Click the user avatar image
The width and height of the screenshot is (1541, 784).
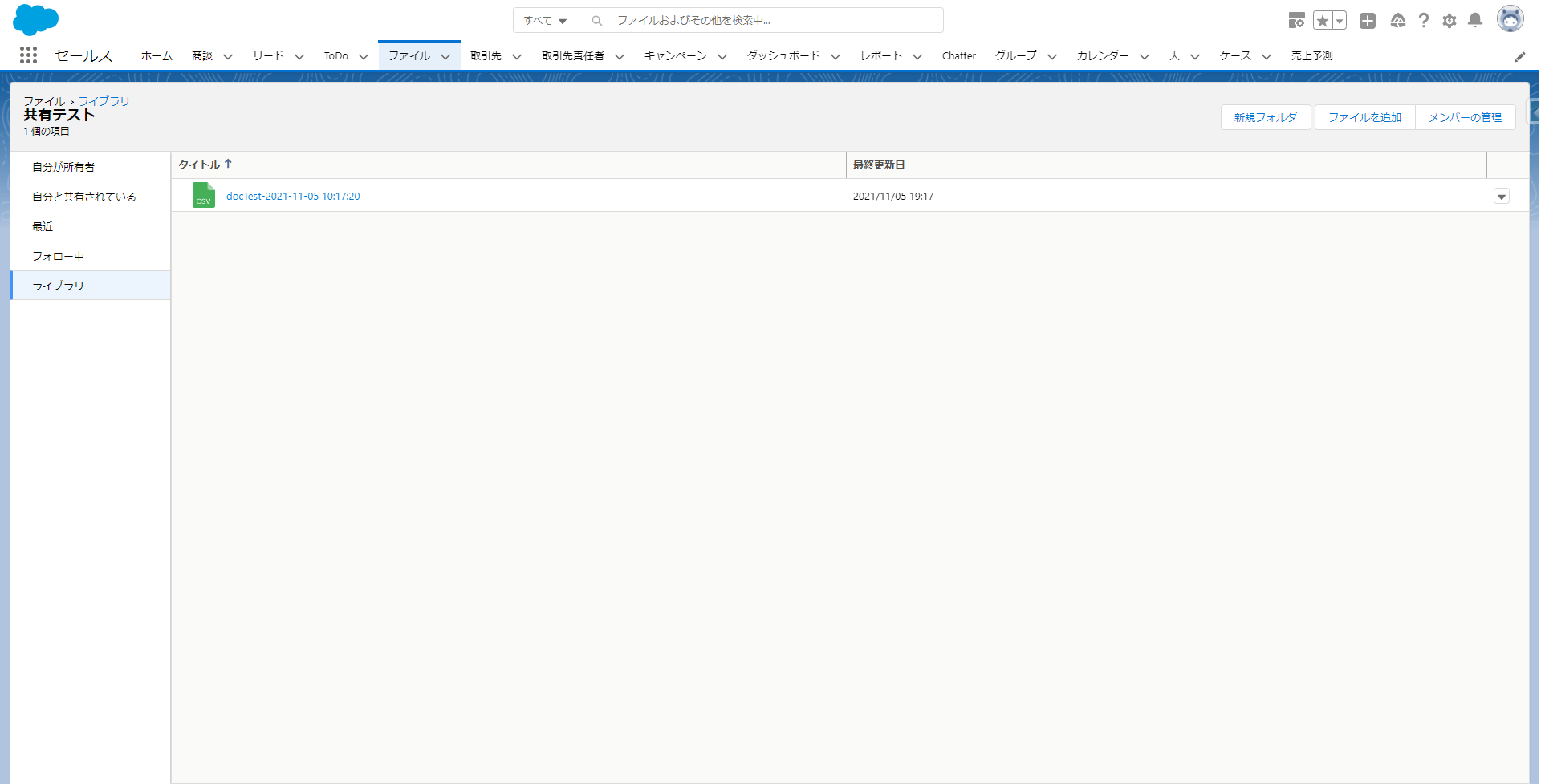1511,18
